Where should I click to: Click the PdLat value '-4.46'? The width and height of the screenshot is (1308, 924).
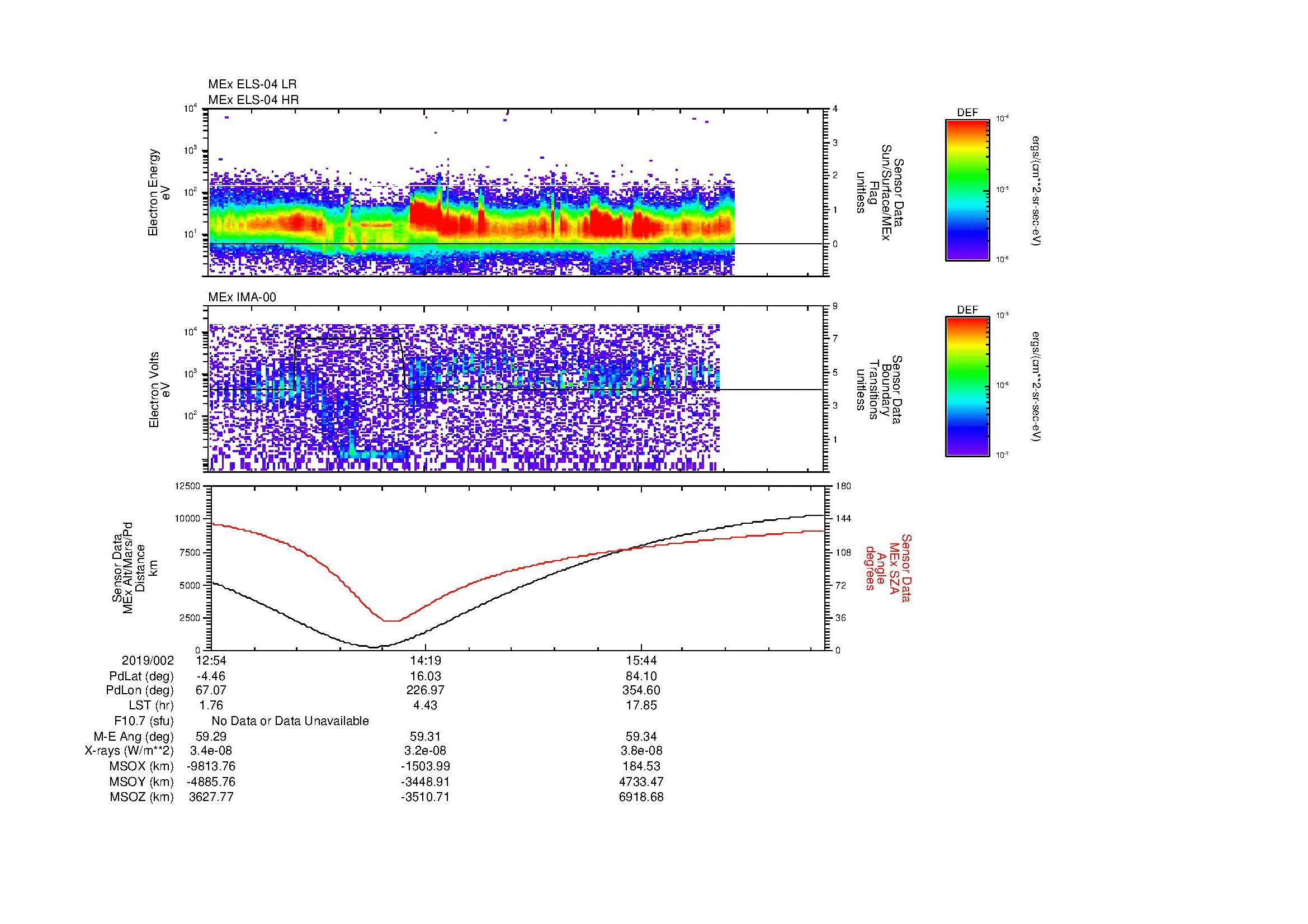[211, 676]
